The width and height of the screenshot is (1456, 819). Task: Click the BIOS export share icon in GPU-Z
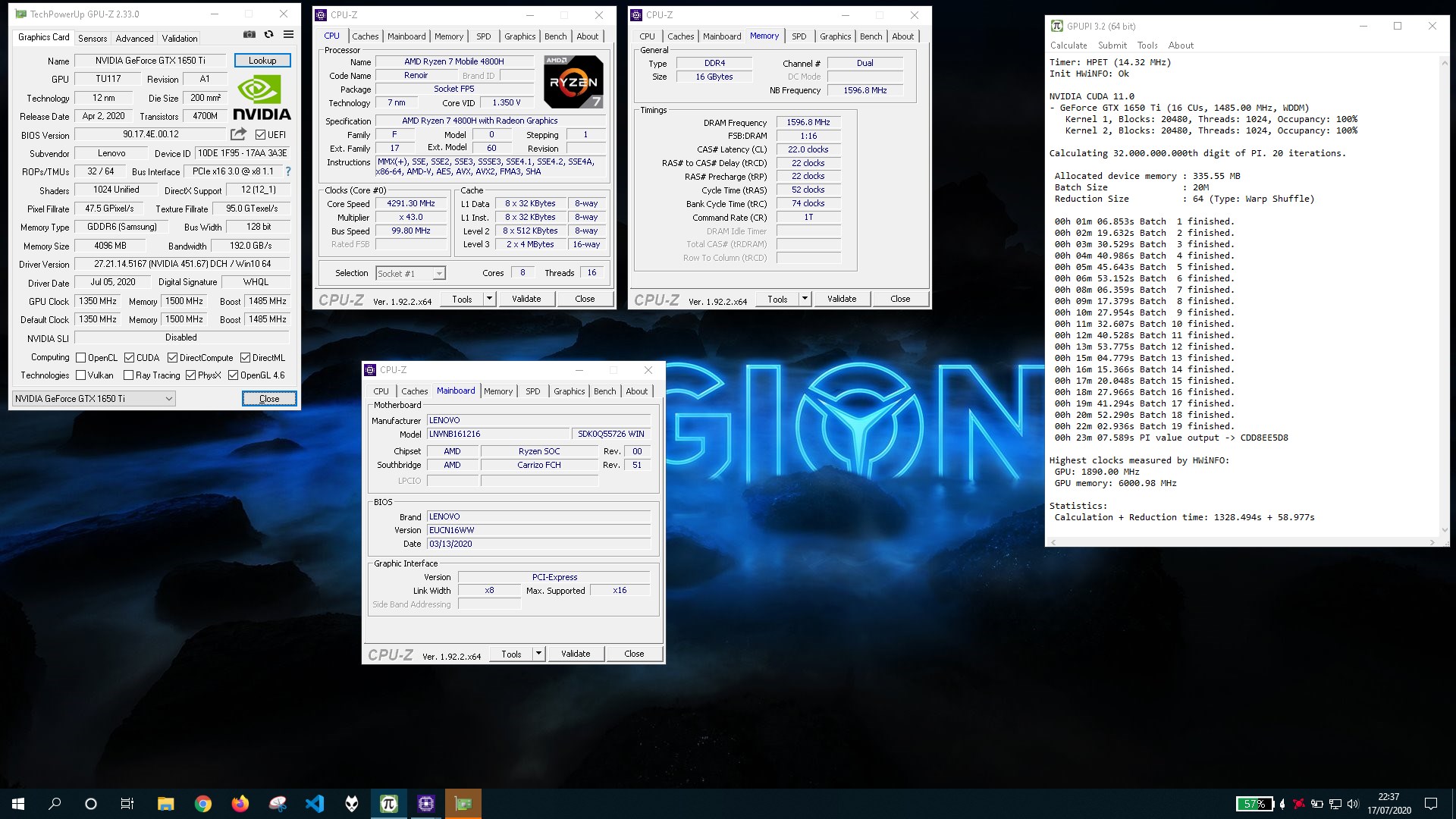point(238,135)
